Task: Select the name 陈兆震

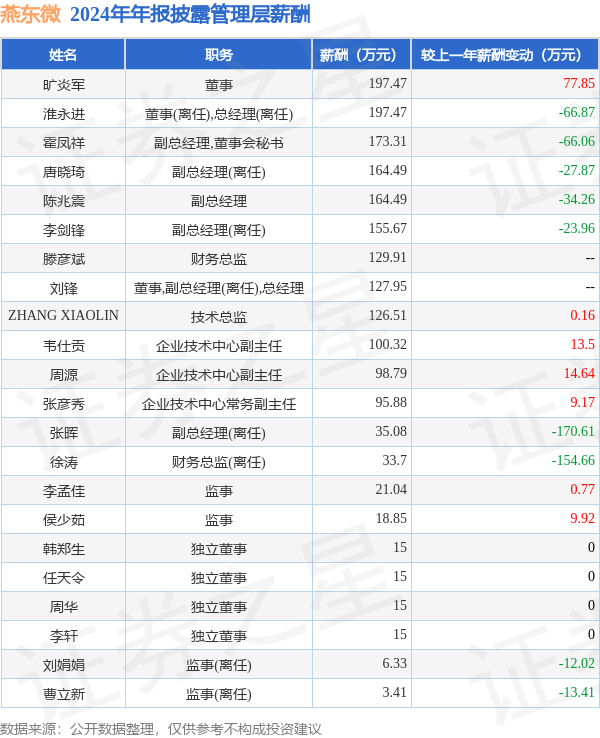Action: pyautogui.click(x=64, y=201)
